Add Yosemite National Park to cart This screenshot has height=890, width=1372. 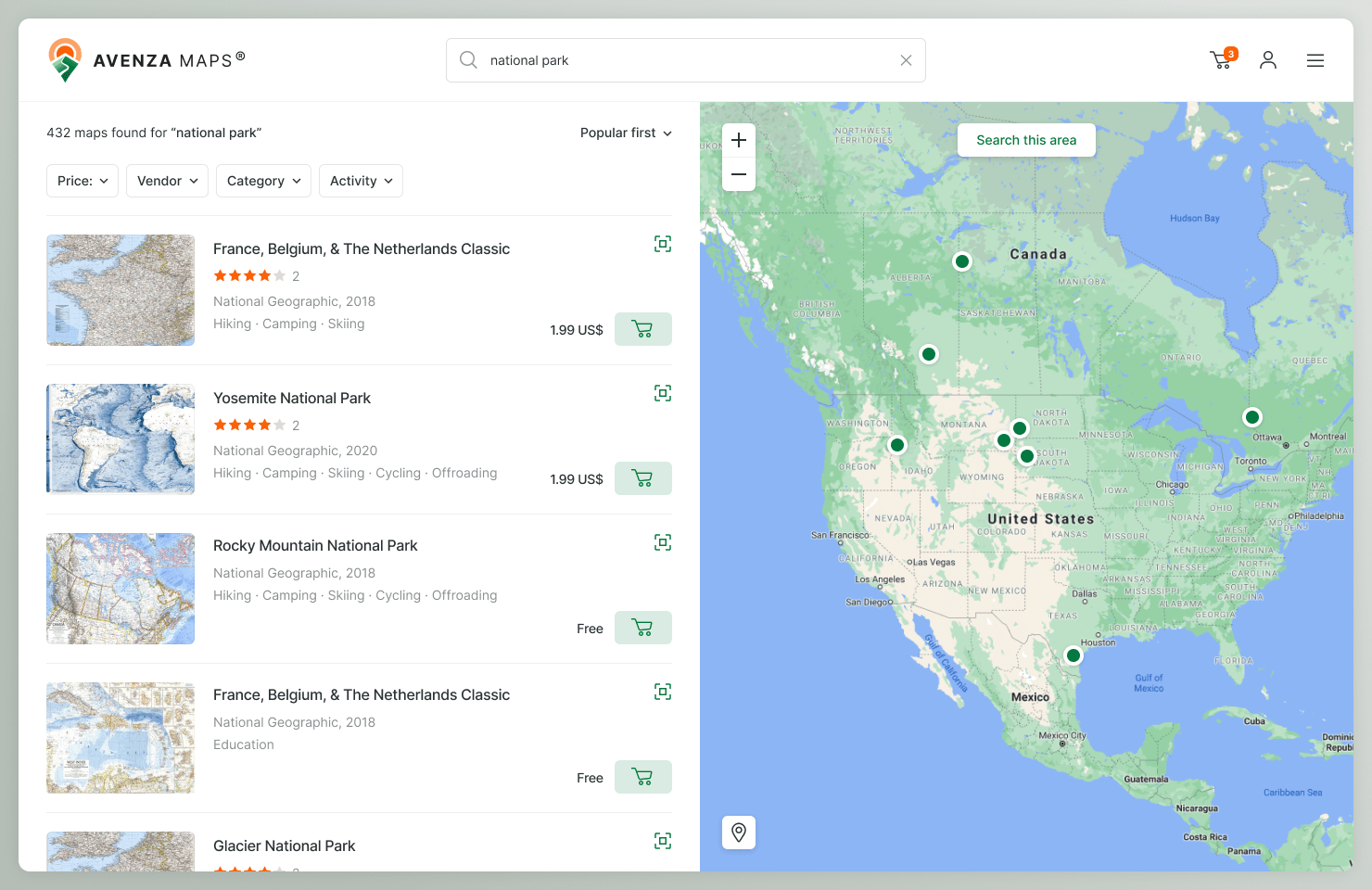tap(643, 478)
